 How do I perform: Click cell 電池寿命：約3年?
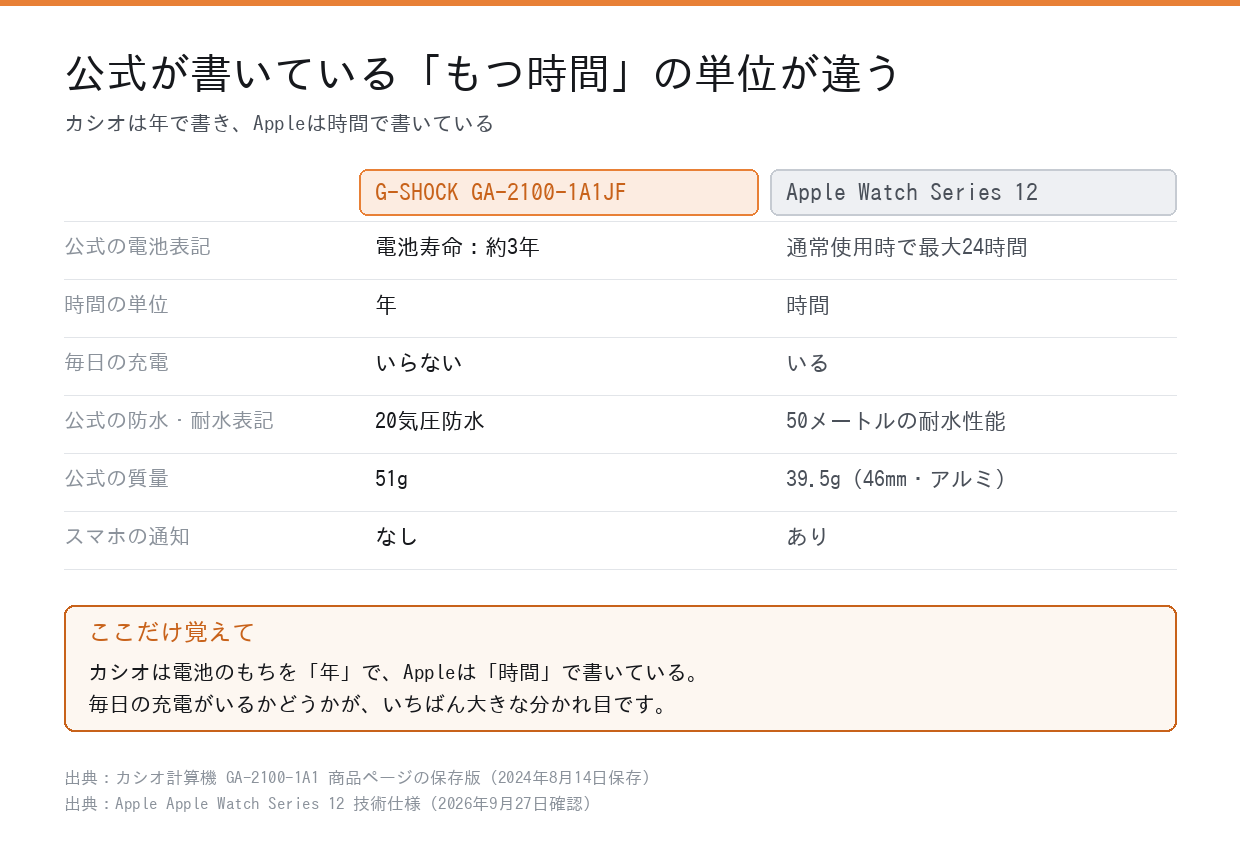(x=457, y=247)
